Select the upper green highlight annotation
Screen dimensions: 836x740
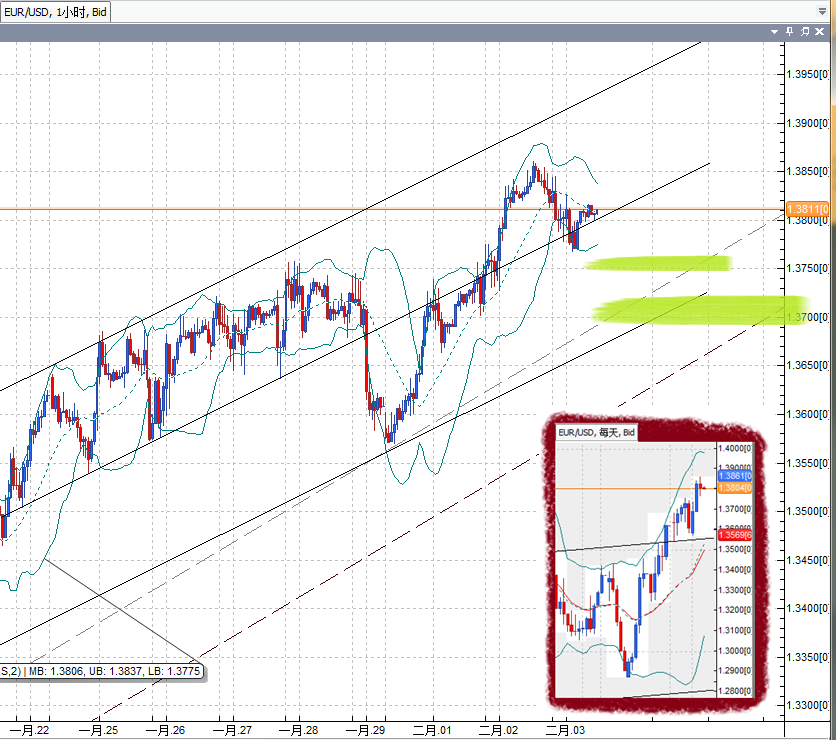click(660, 263)
